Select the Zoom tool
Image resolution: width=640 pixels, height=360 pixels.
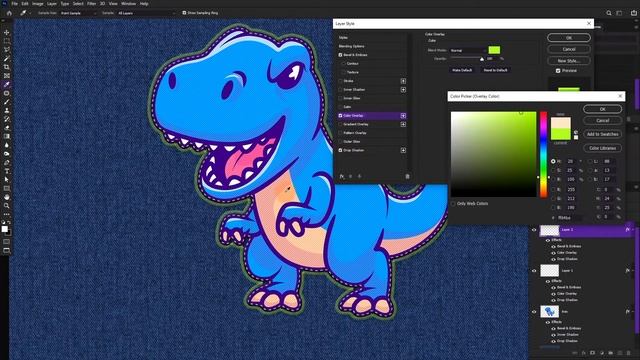tap(7, 206)
